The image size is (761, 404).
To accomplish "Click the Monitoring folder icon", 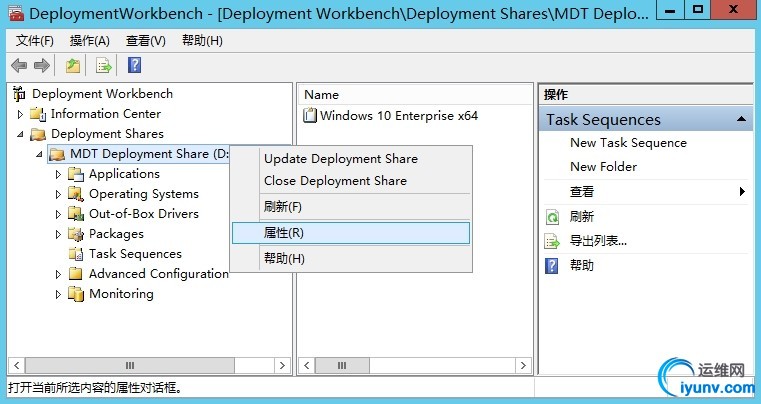I will click(76, 294).
